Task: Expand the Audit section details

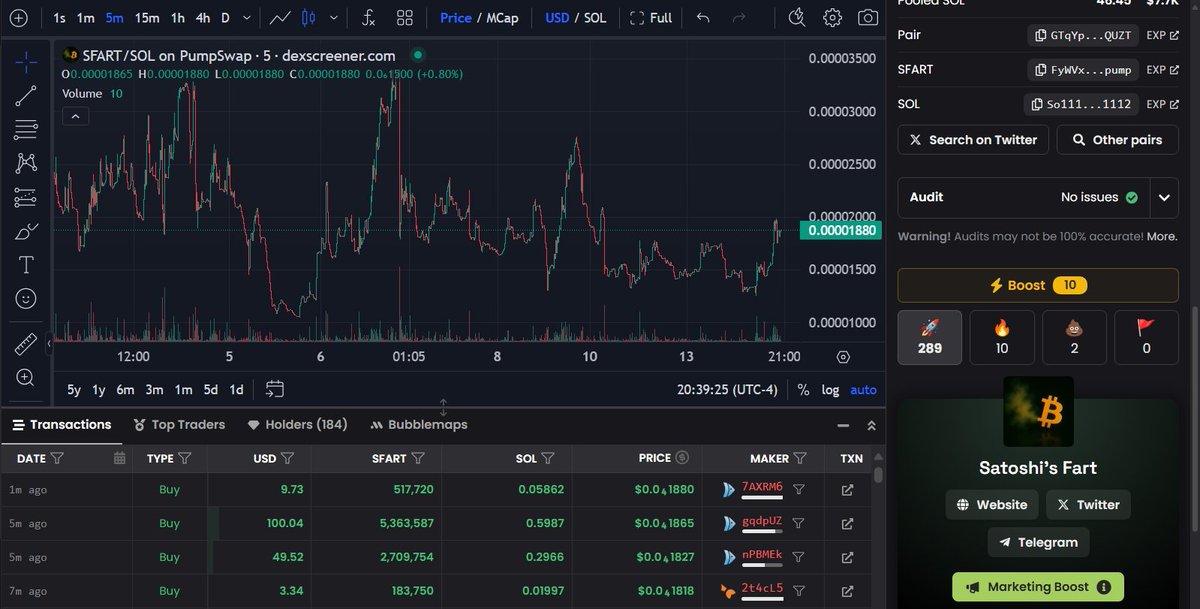Action: click(x=1163, y=197)
